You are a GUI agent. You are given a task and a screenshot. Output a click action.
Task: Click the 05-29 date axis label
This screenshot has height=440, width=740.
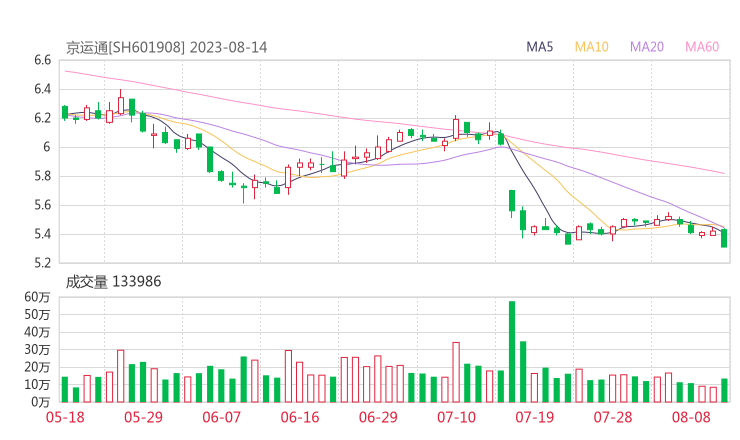coord(143,417)
